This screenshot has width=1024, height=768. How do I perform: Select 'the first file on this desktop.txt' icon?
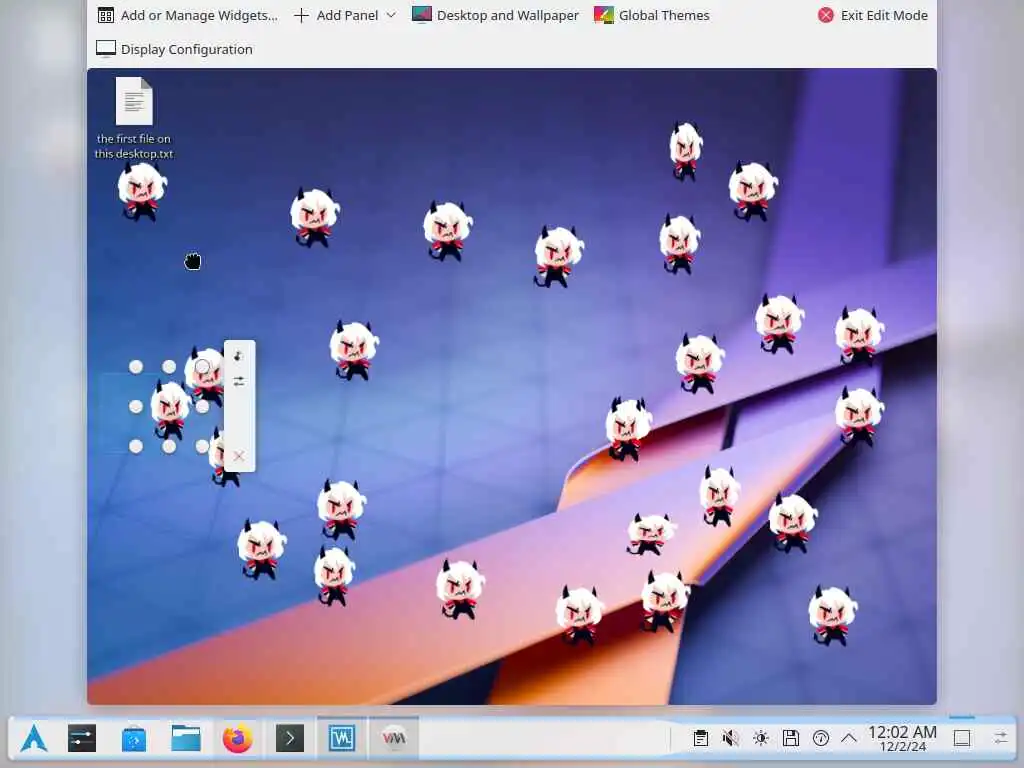click(x=134, y=118)
